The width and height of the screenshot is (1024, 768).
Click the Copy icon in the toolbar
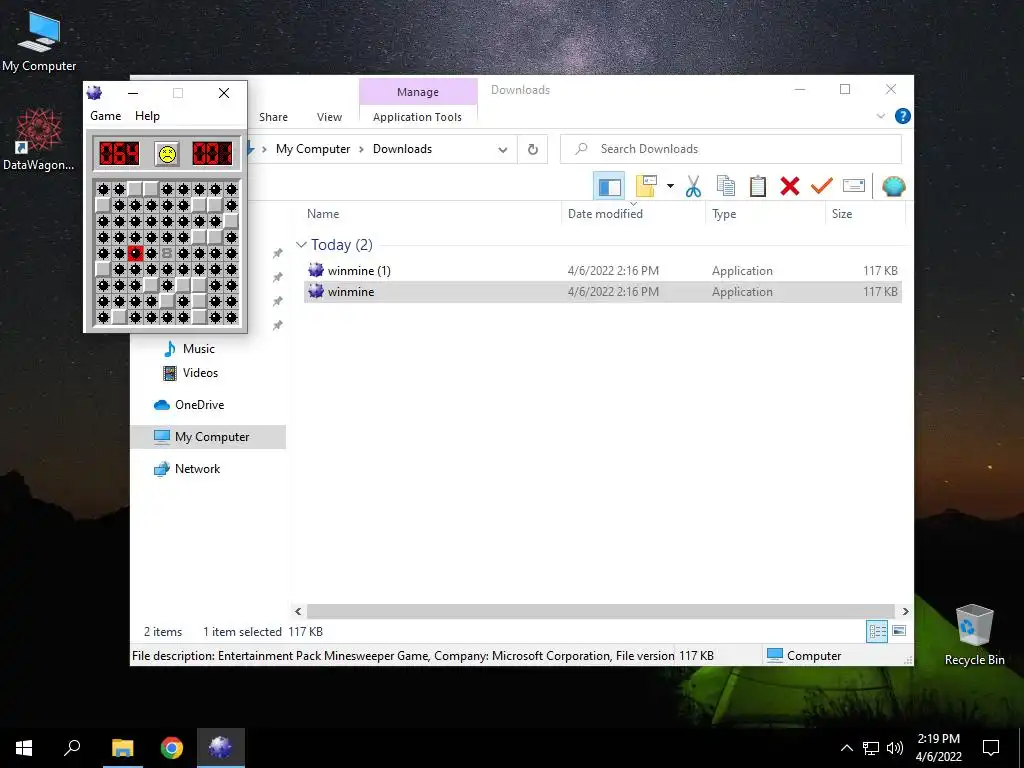click(726, 186)
